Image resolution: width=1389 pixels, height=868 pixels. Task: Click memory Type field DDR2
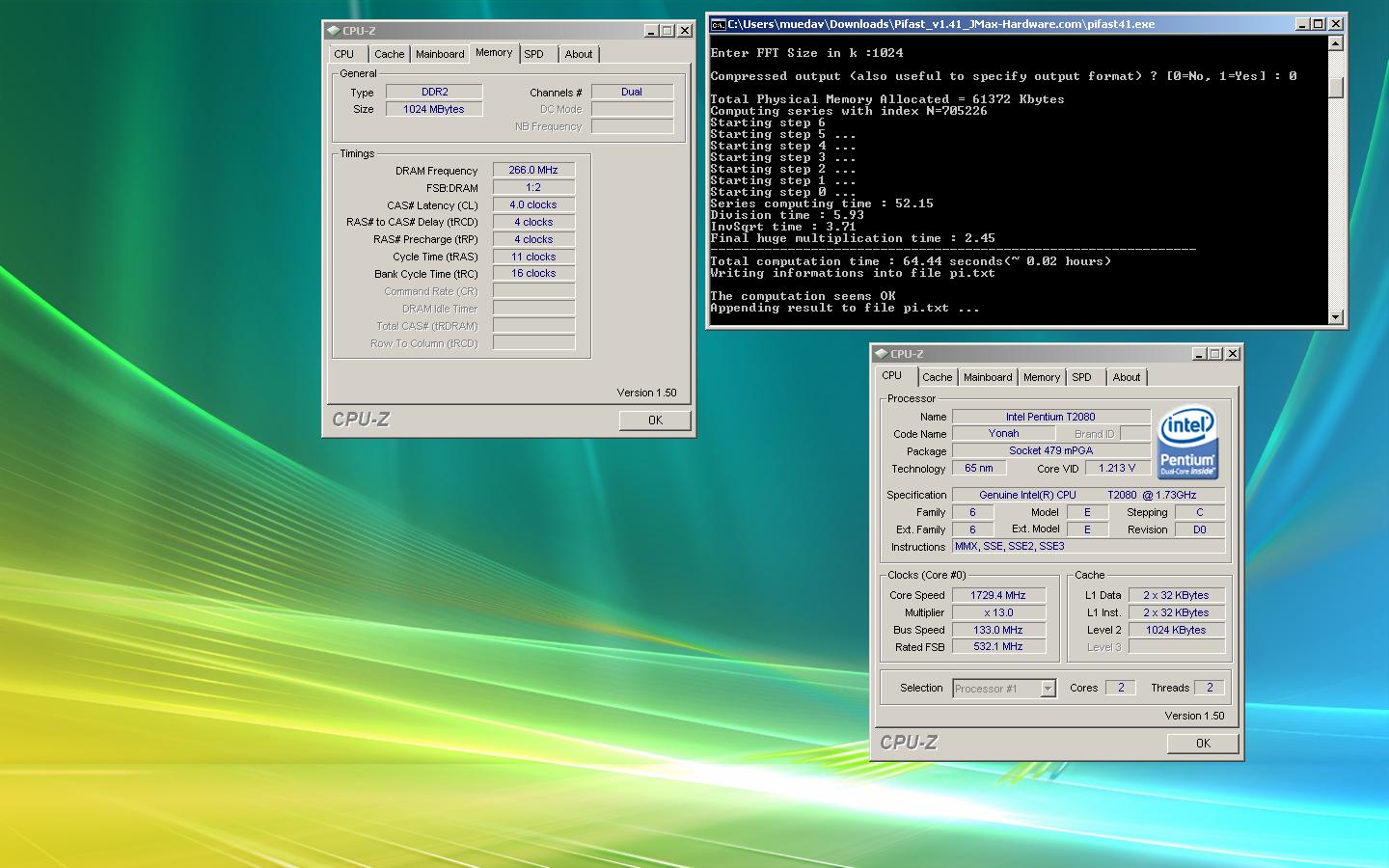[x=434, y=92]
